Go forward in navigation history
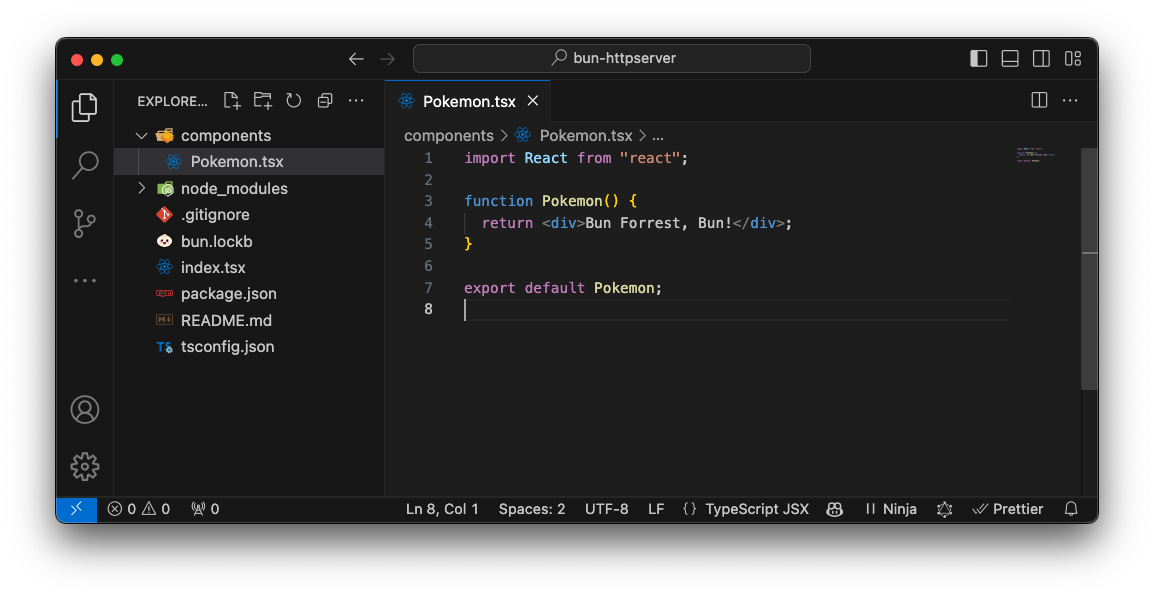Image resolution: width=1154 pixels, height=597 pixels. [x=387, y=59]
